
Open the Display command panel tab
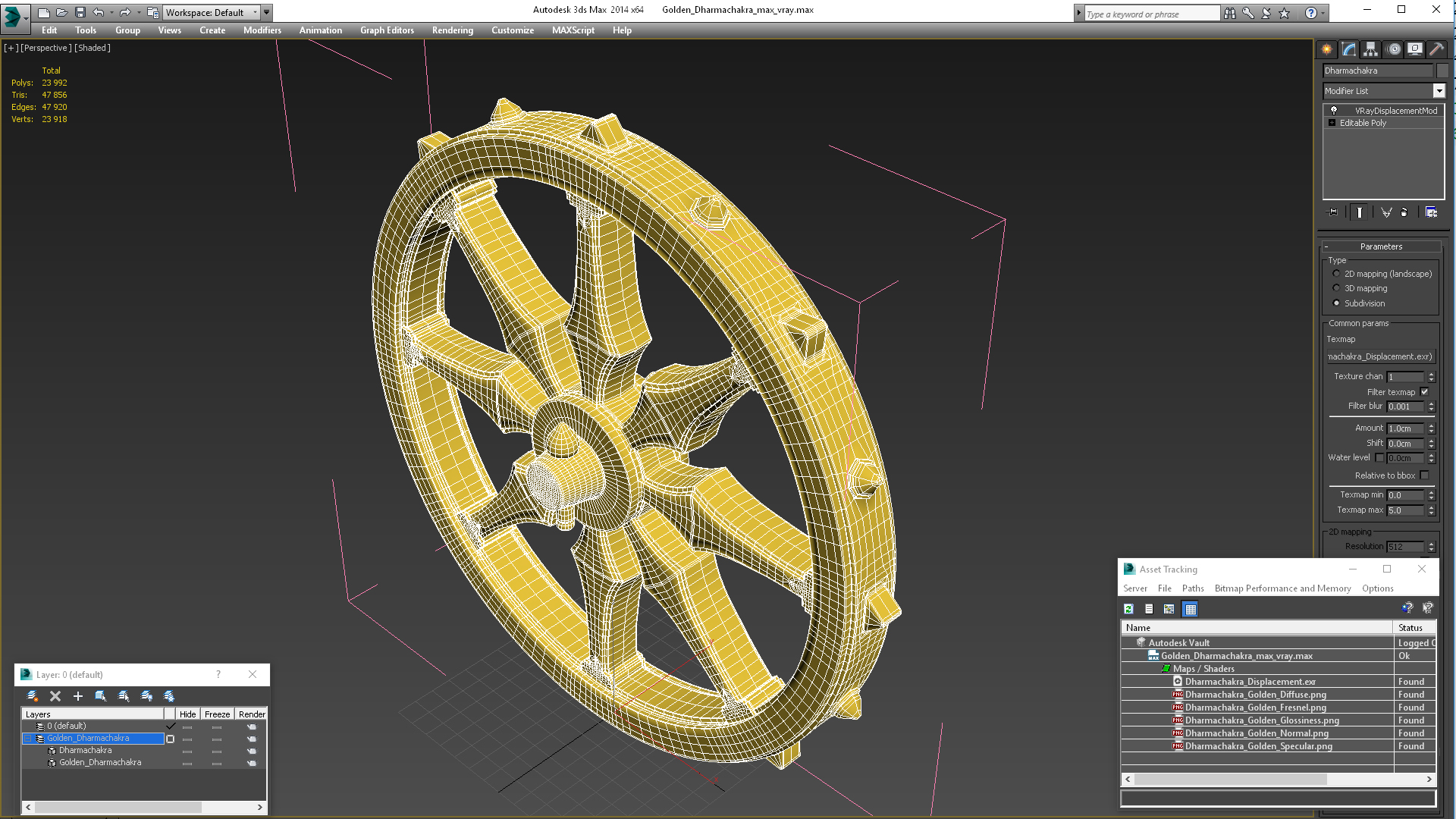point(1415,49)
